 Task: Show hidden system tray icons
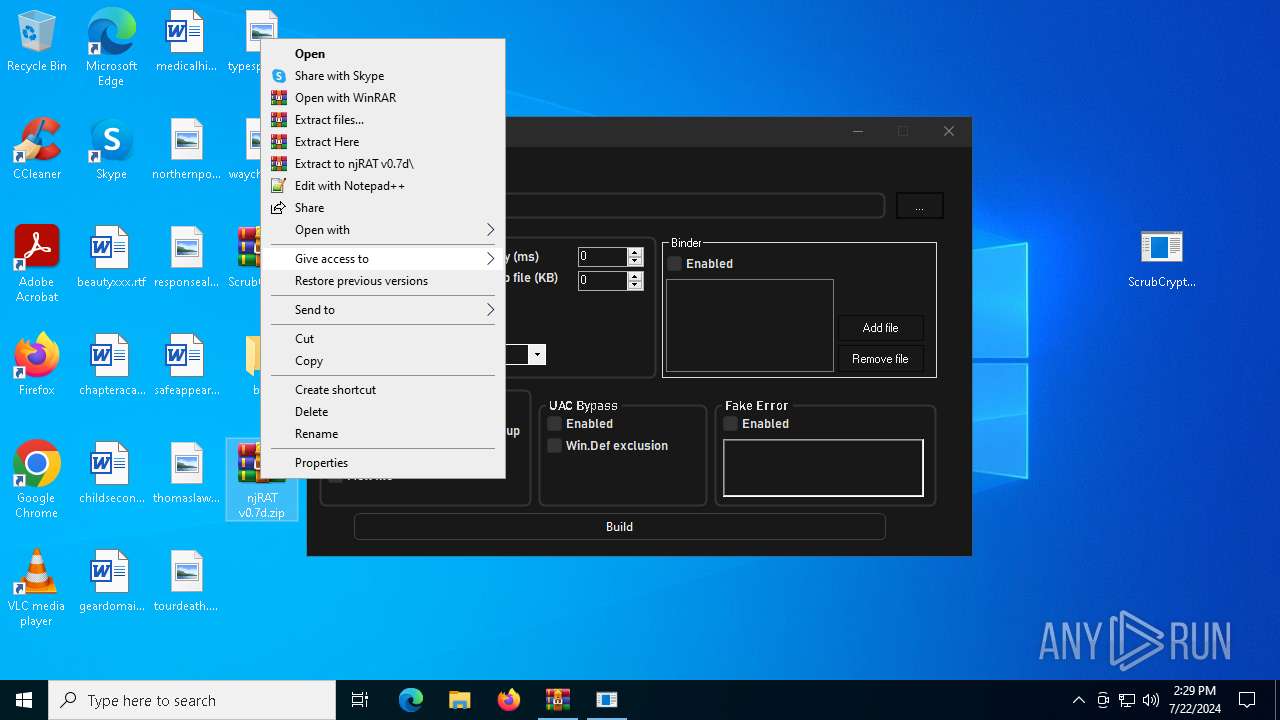point(1078,700)
